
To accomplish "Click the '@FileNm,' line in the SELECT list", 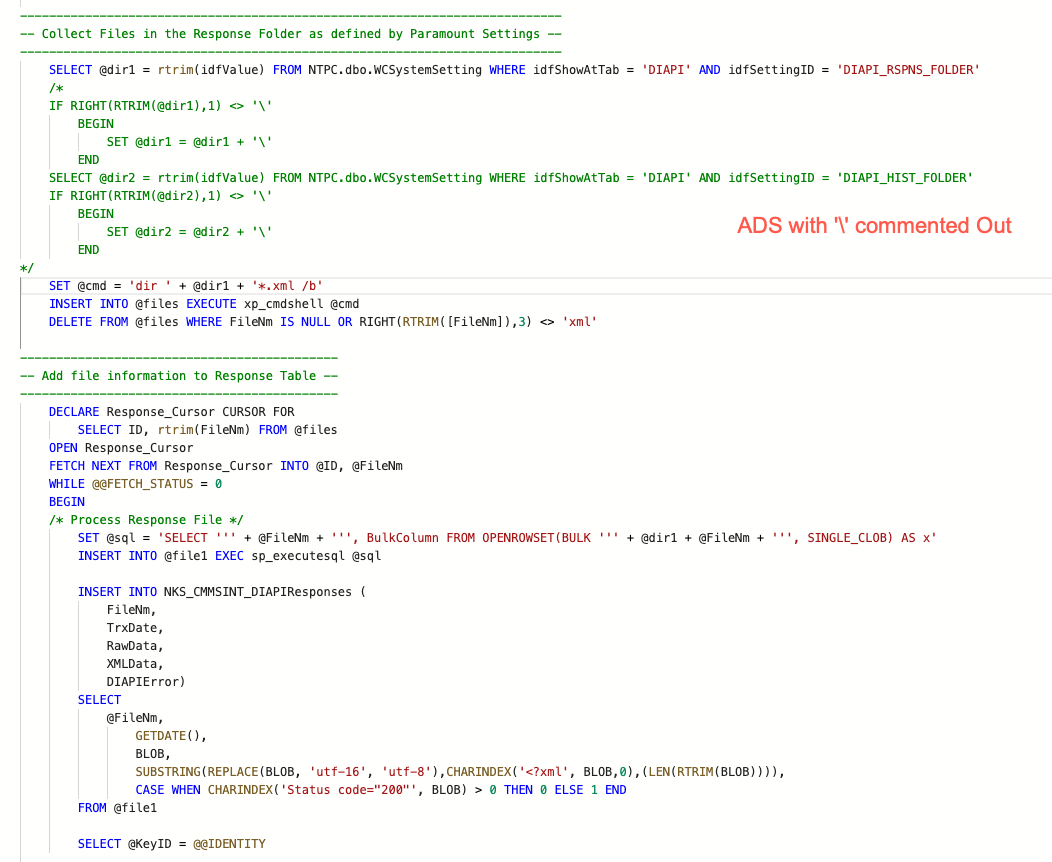I will click(135, 718).
